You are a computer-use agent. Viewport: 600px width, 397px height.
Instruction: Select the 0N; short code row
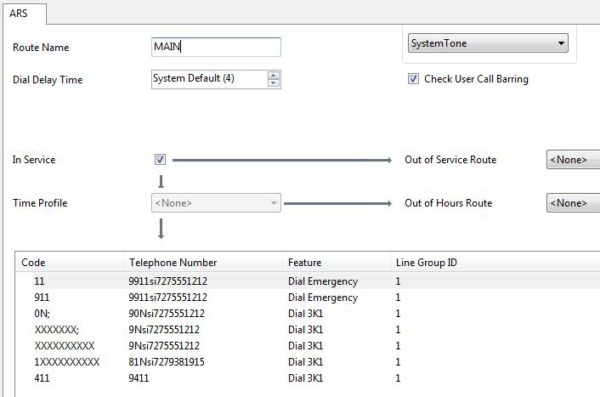pos(308,313)
